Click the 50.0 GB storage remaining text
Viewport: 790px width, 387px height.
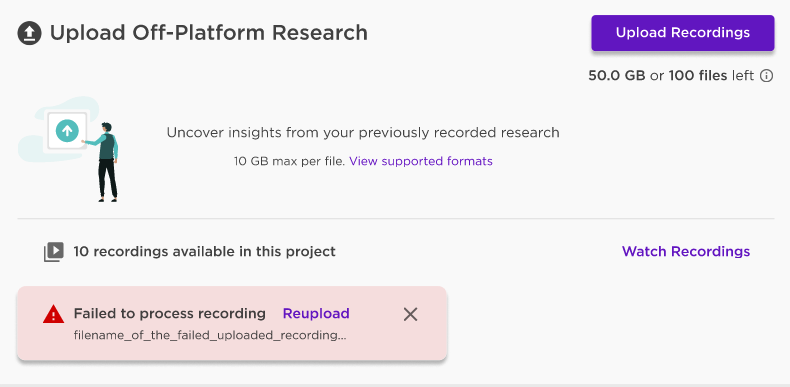[x=617, y=76]
